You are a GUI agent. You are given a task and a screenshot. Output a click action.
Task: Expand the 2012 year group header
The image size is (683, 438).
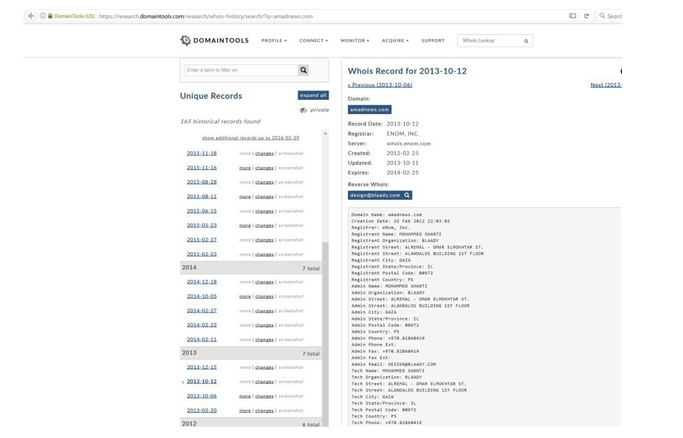click(251, 423)
